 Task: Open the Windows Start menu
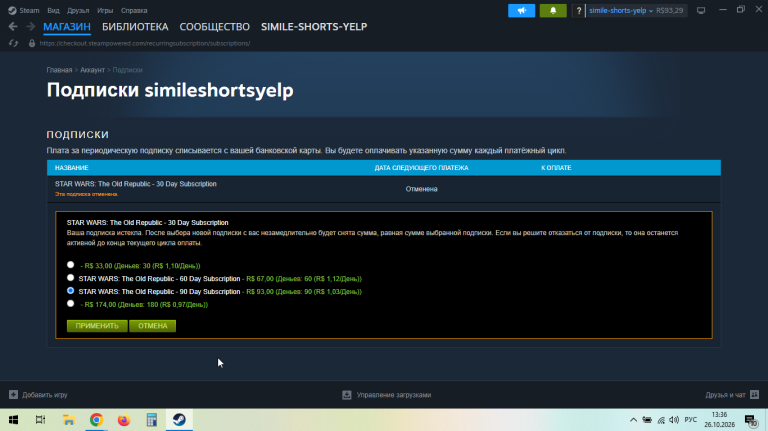point(14,420)
